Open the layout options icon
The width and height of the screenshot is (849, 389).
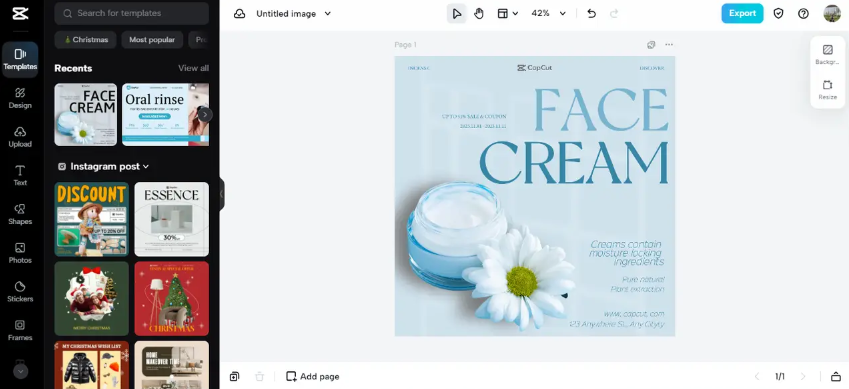coord(502,14)
